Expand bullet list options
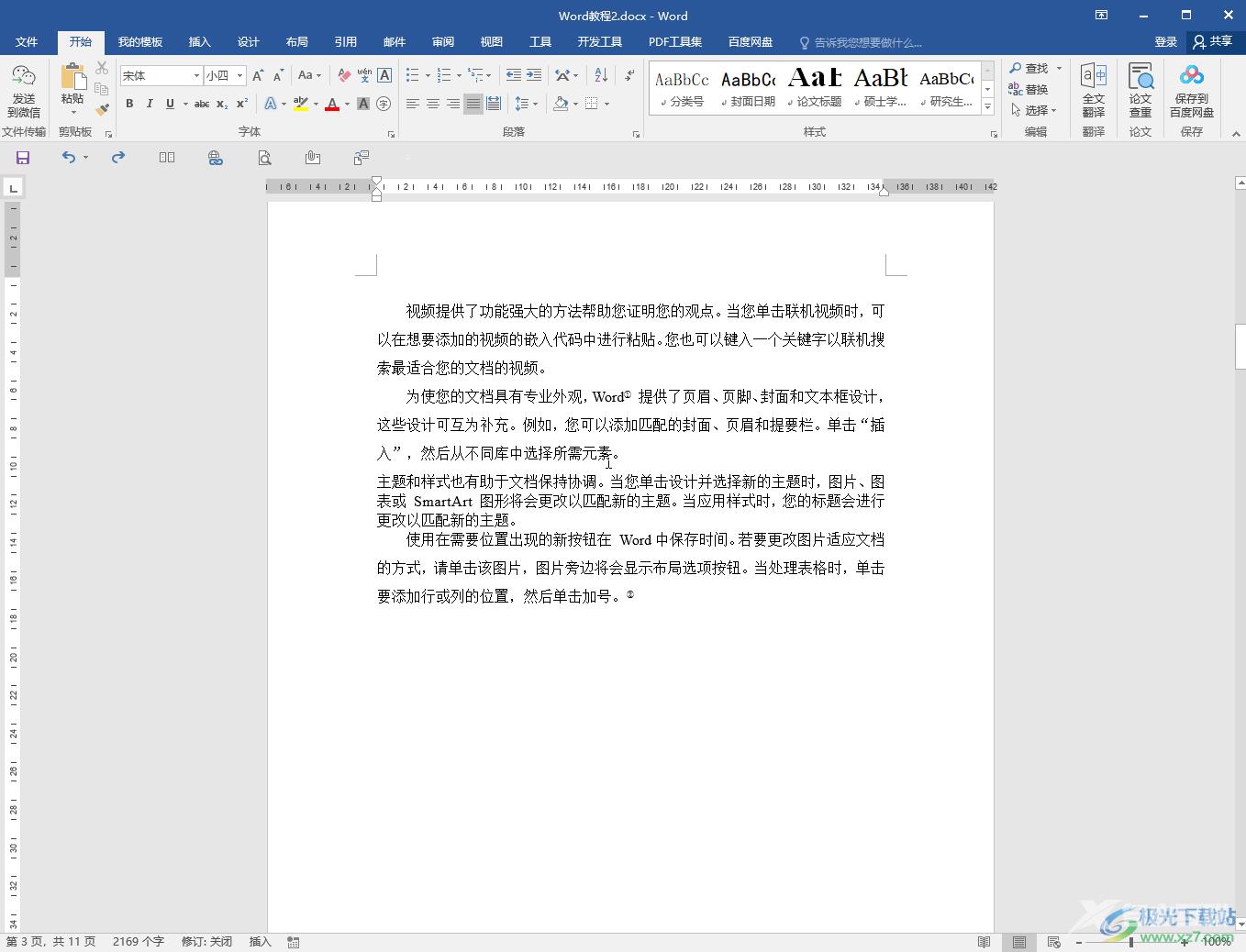1246x952 pixels. pyautogui.click(x=428, y=75)
